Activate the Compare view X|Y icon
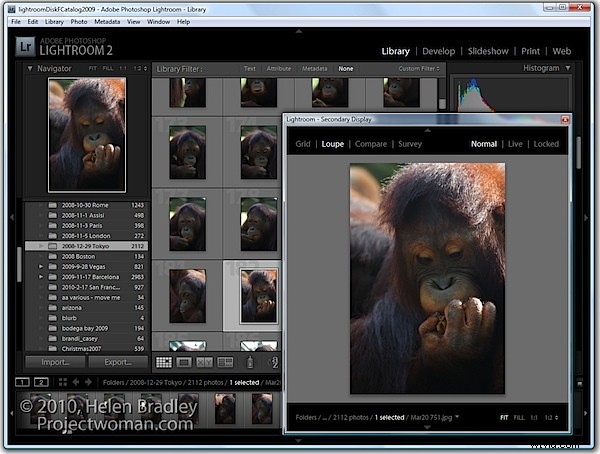The width and height of the screenshot is (600, 454). tap(204, 362)
